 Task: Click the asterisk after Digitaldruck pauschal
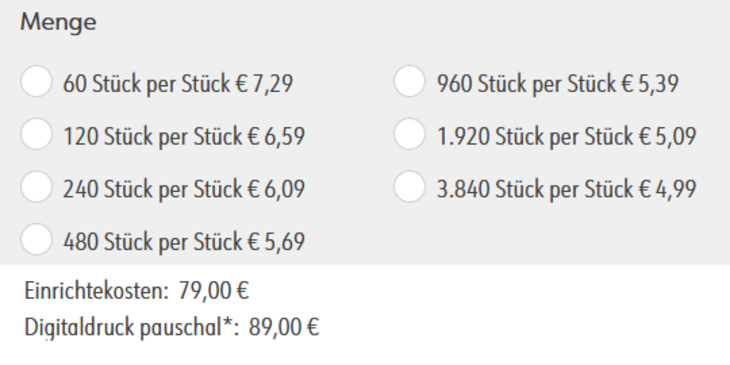[x=227, y=323]
